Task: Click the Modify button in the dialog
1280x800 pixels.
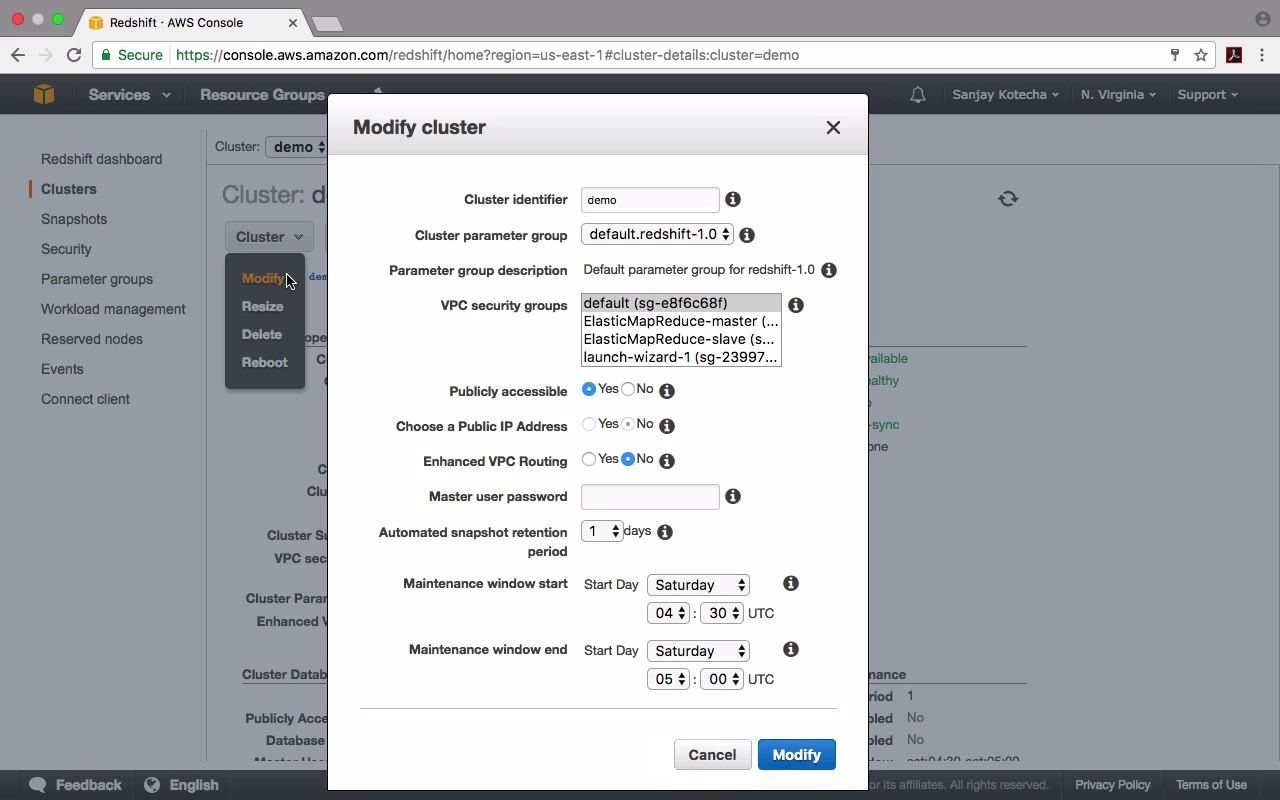Action: click(797, 755)
